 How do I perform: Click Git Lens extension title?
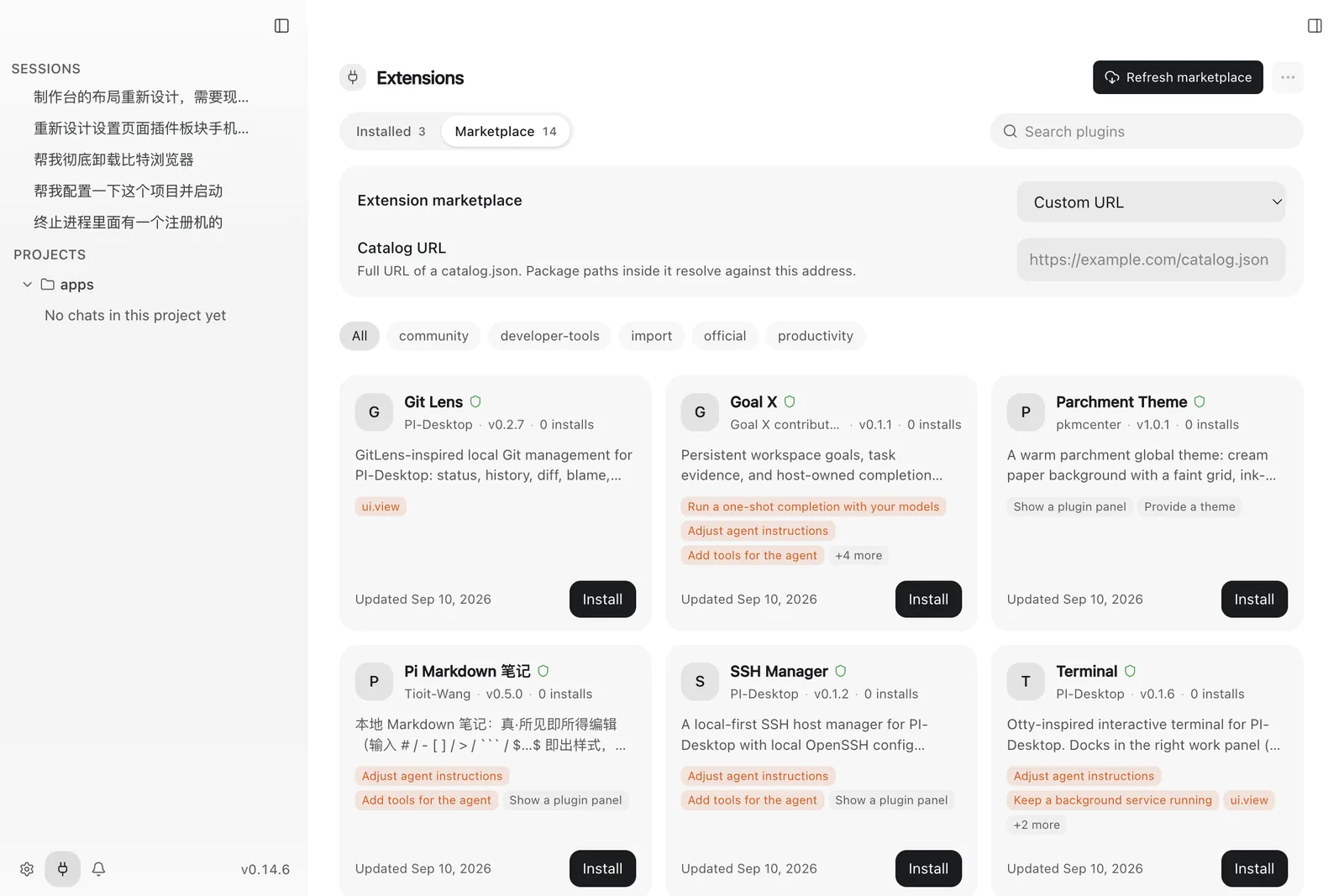[433, 401]
